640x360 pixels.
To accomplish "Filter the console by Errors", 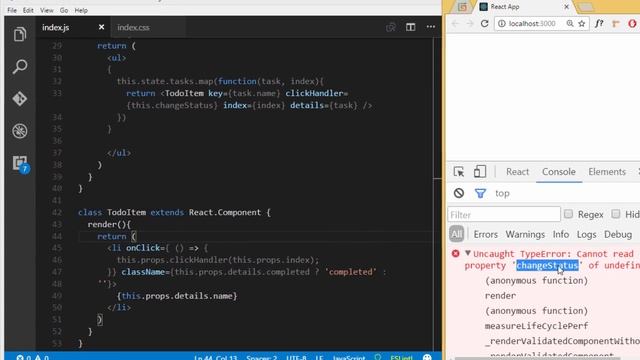I will [x=486, y=235].
